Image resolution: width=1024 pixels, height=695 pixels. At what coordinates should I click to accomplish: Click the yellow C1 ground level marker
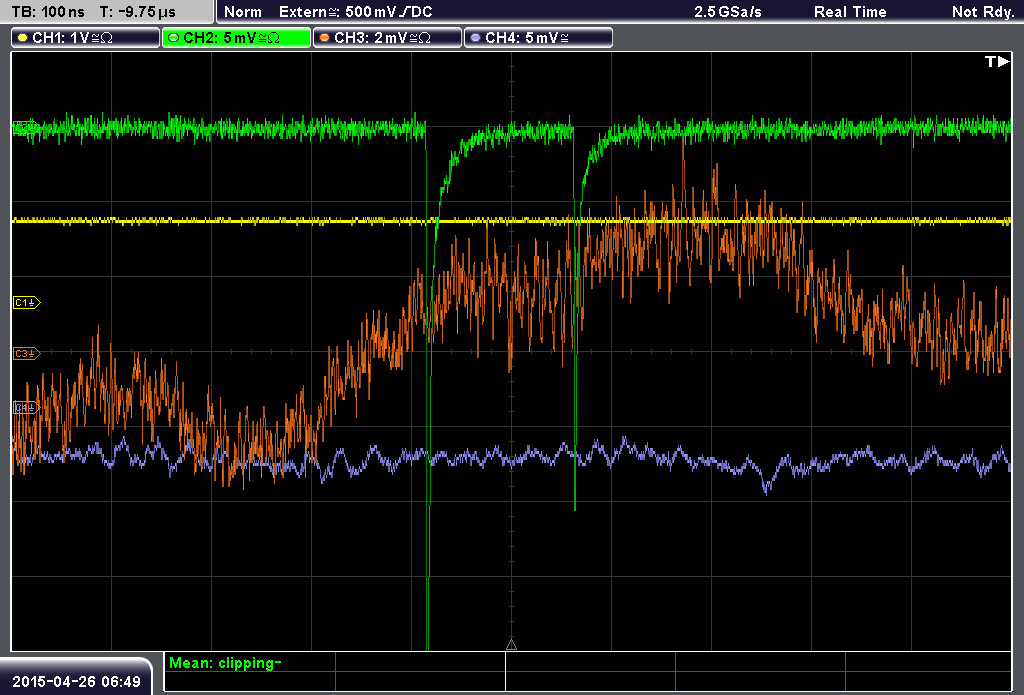[x=27, y=302]
